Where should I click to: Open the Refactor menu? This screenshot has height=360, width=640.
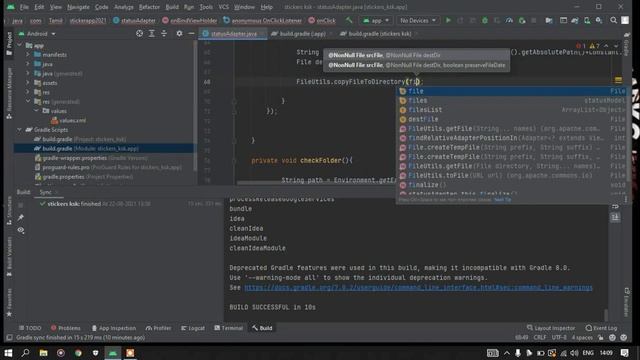point(149,7)
